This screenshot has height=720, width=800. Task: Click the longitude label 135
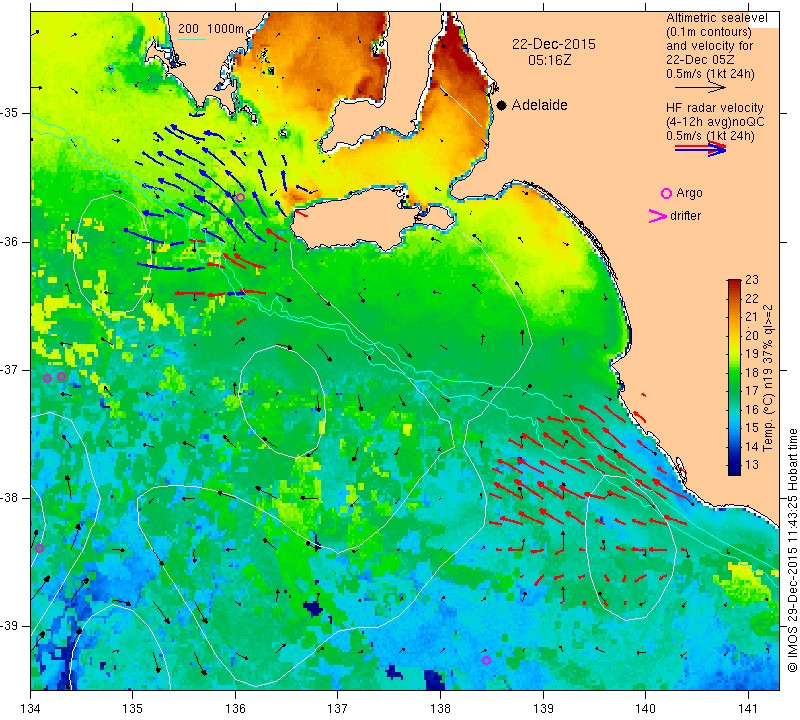coord(133,708)
